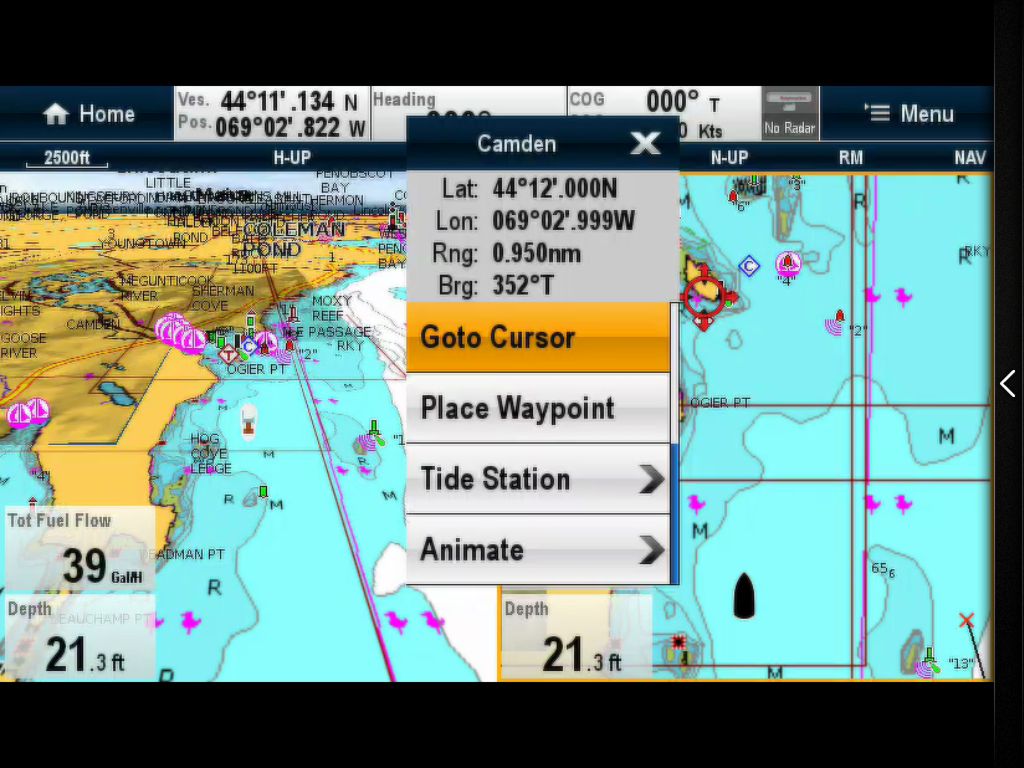Click the pink bell buoy "4" icon
The height and width of the screenshot is (768, 1024).
click(x=788, y=264)
